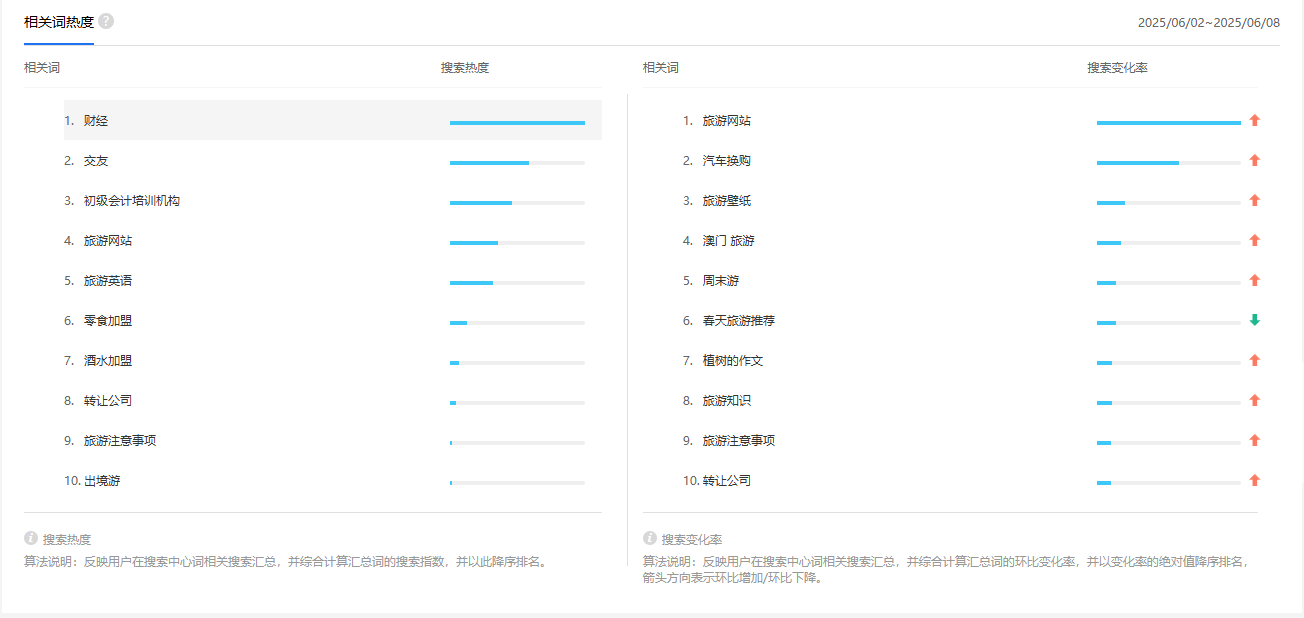
Task: Click 出境游 in the search heat list
Action: (102, 481)
